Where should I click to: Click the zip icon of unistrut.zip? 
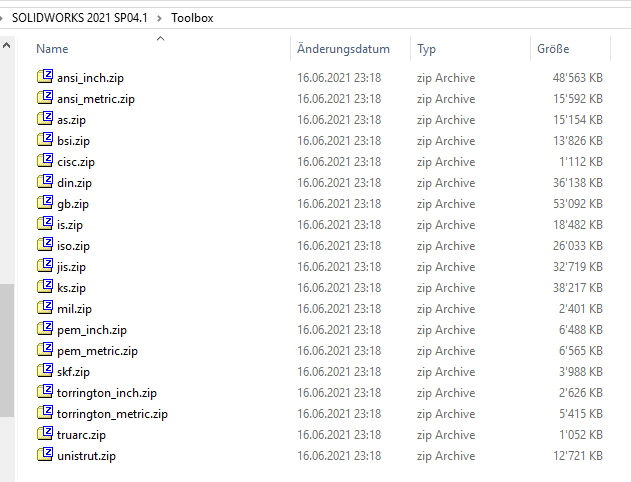point(45,454)
